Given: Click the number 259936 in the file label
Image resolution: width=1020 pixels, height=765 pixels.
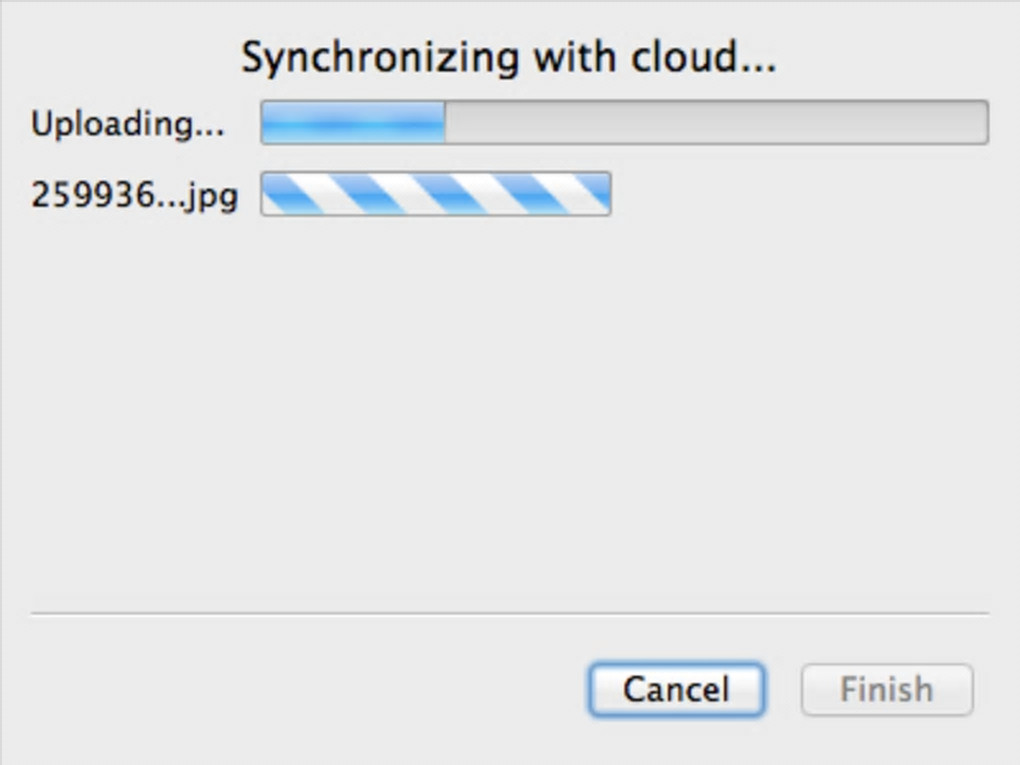Looking at the screenshot, I should [x=91, y=195].
